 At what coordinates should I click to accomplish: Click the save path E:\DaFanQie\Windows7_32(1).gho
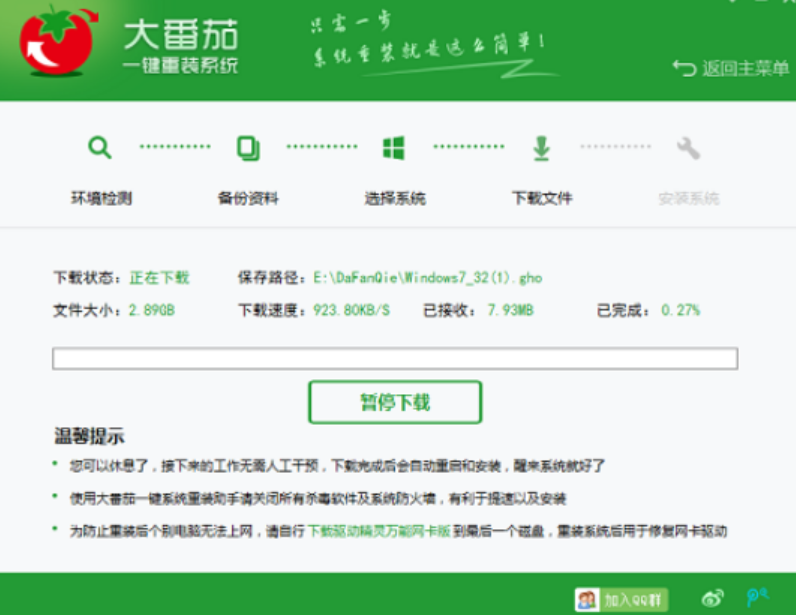(x=427, y=278)
